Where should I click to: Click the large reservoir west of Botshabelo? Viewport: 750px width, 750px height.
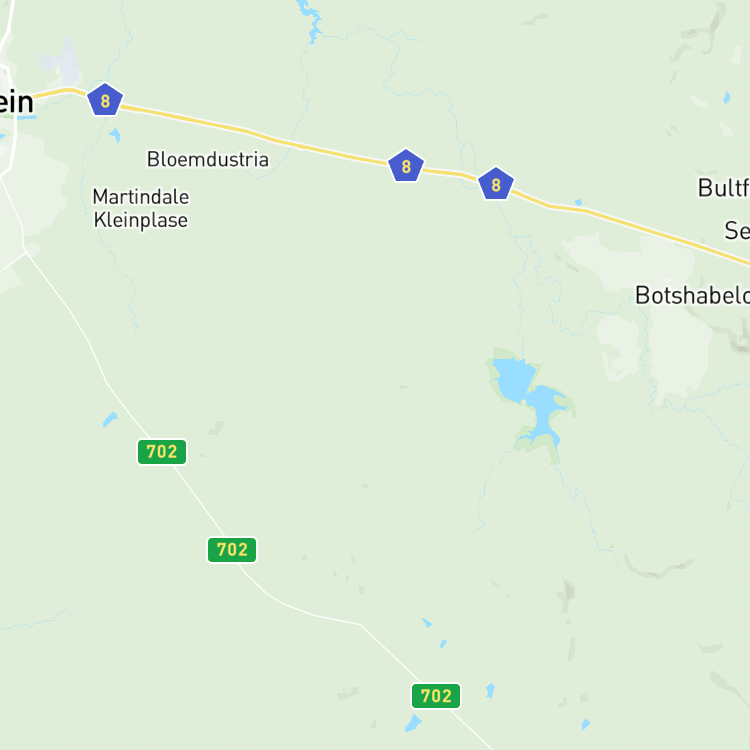click(x=530, y=398)
